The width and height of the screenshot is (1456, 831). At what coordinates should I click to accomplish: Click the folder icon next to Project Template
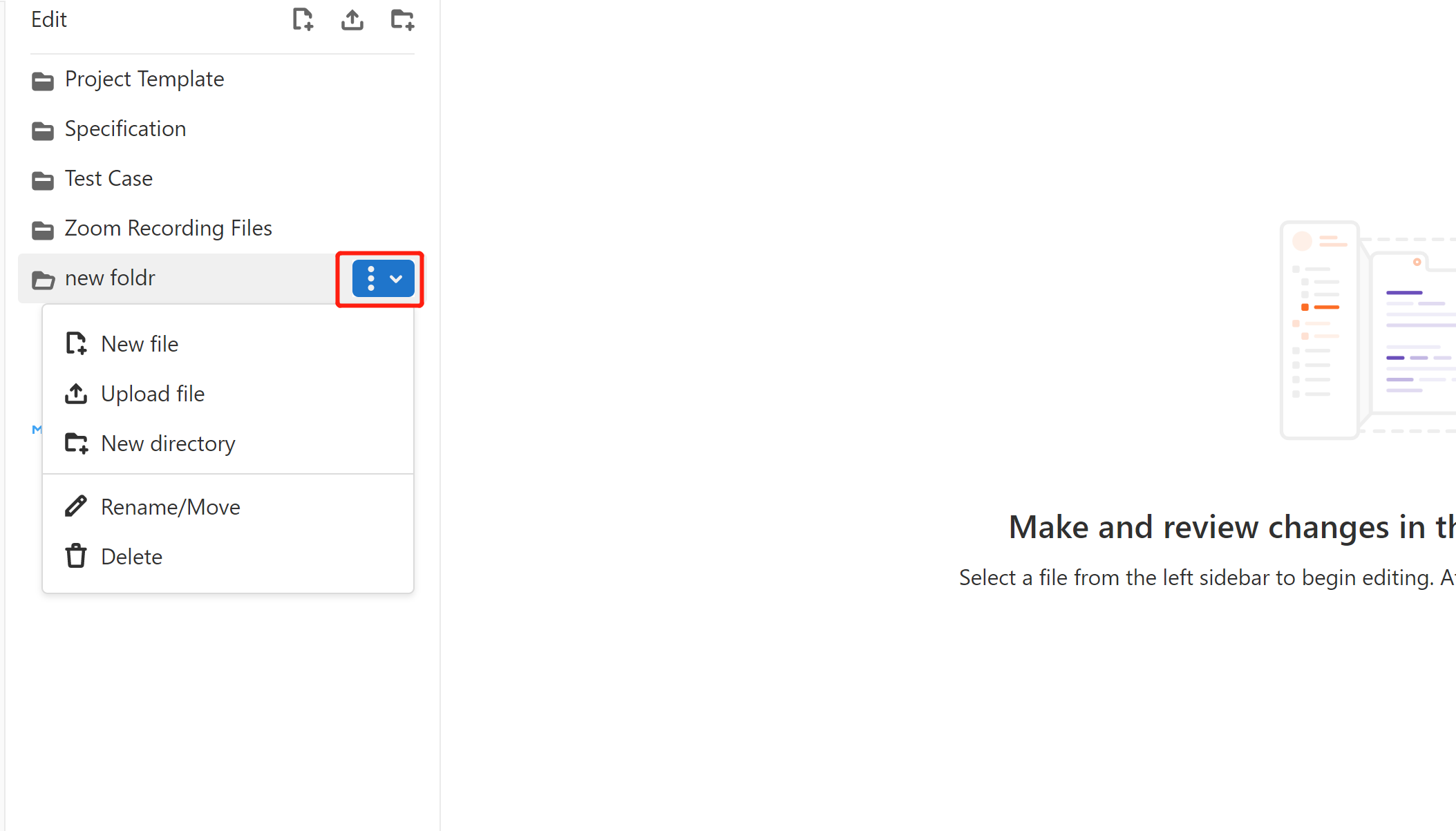(42, 79)
